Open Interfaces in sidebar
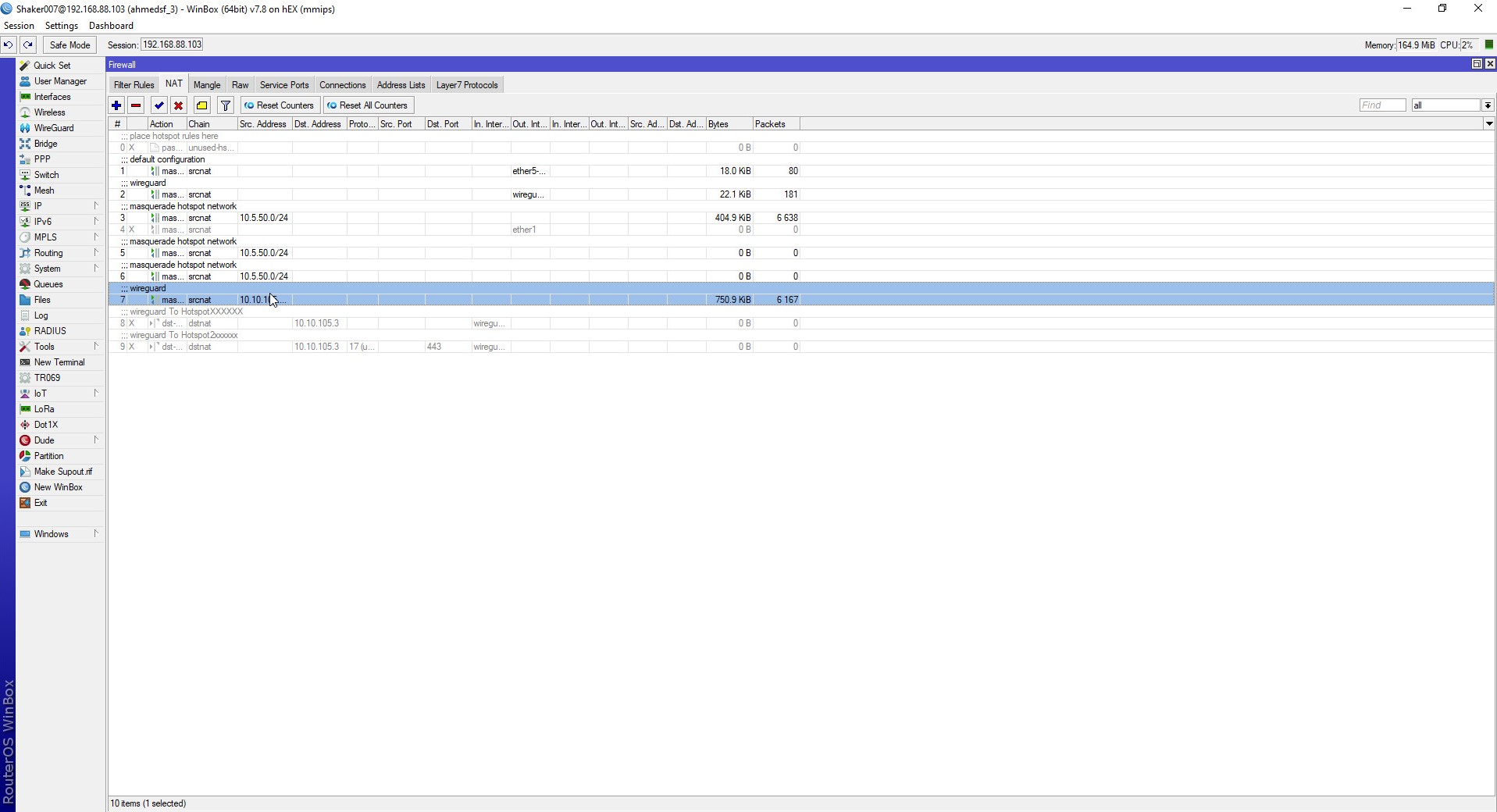The height and width of the screenshot is (812, 1497). point(61,97)
